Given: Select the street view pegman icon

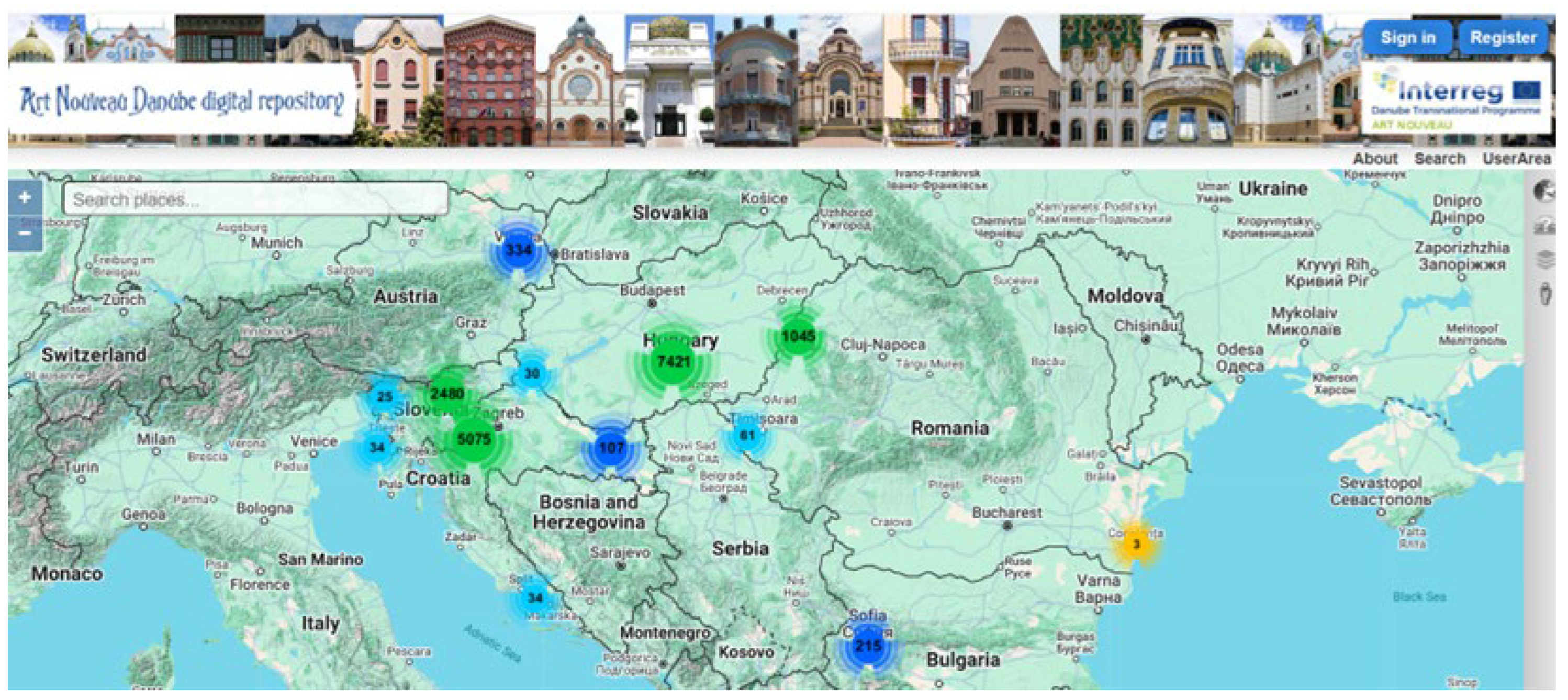Looking at the screenshot, I should (x=1545, y=293).
